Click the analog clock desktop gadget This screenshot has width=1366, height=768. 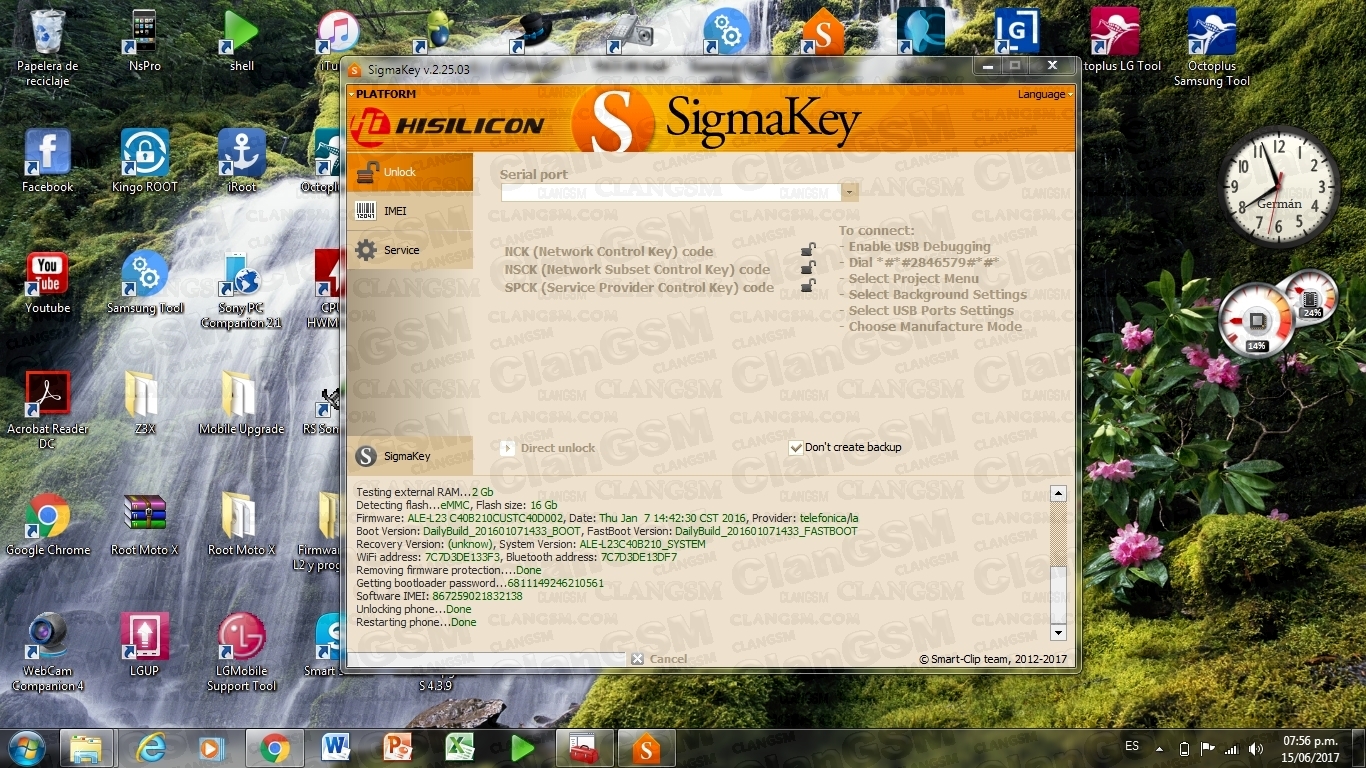click(1279, 187)
